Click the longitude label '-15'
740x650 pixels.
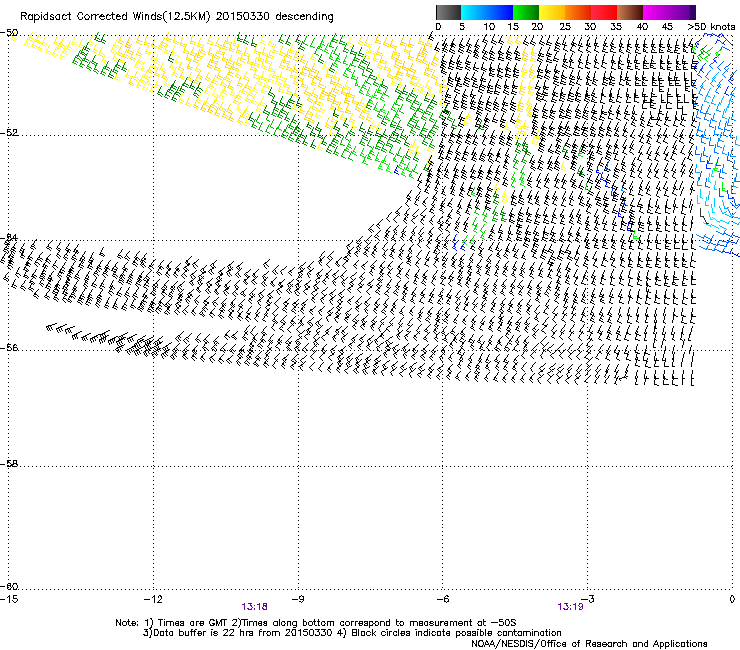(9, 599)
